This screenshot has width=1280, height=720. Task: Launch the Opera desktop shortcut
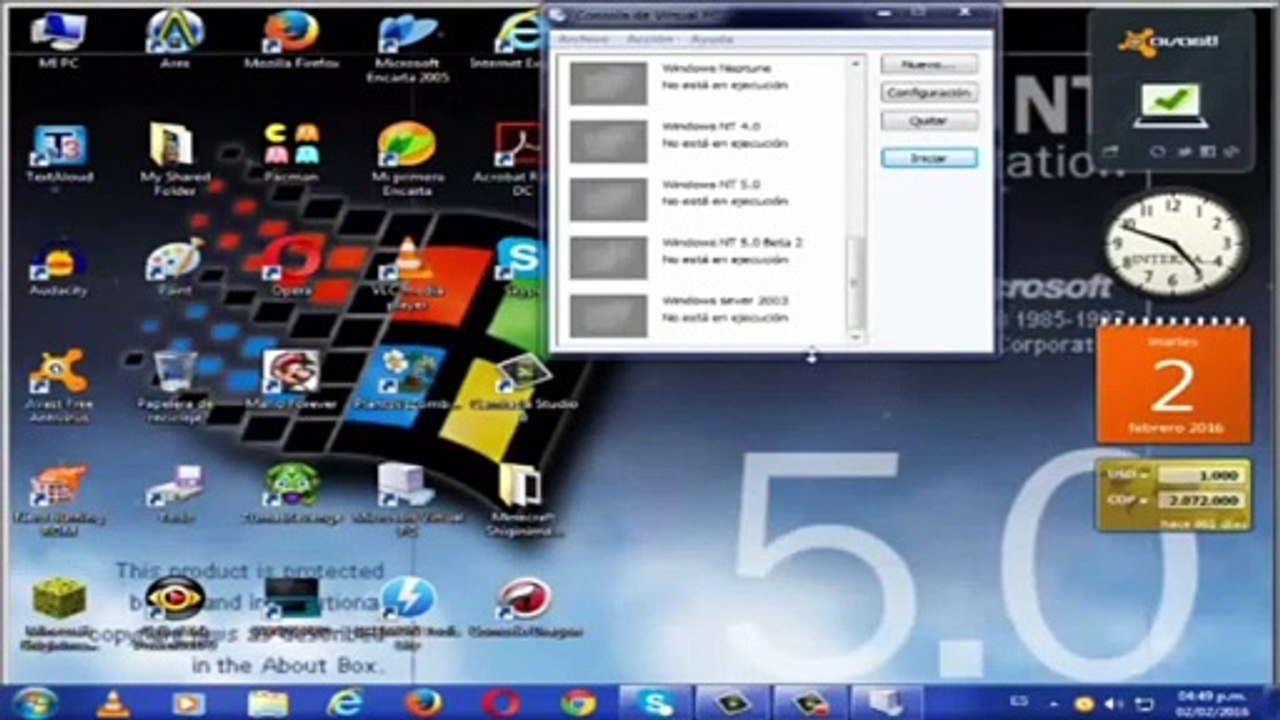(x=291, y=268)
